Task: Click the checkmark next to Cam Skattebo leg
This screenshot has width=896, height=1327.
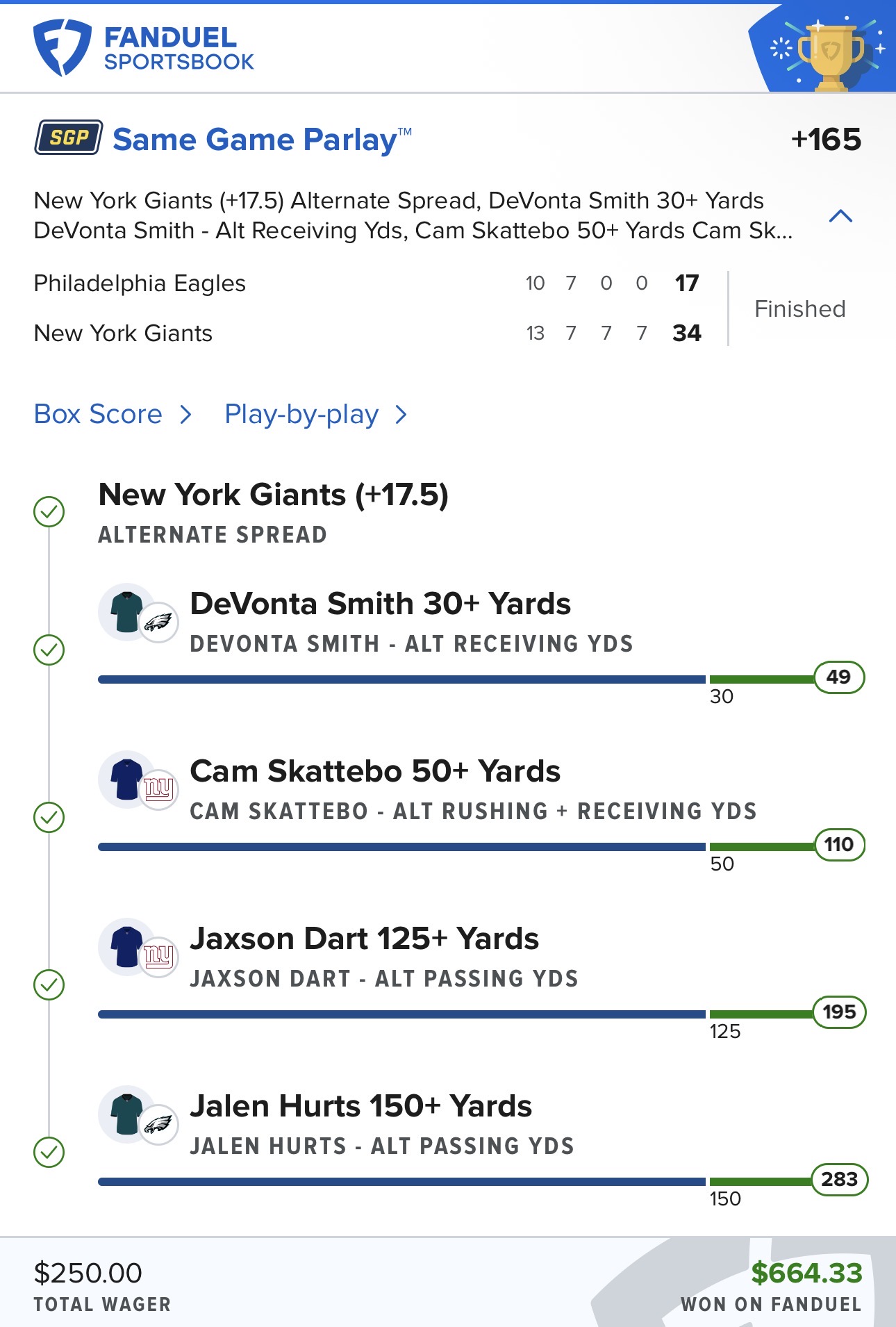Action: (x=49, y=817)
